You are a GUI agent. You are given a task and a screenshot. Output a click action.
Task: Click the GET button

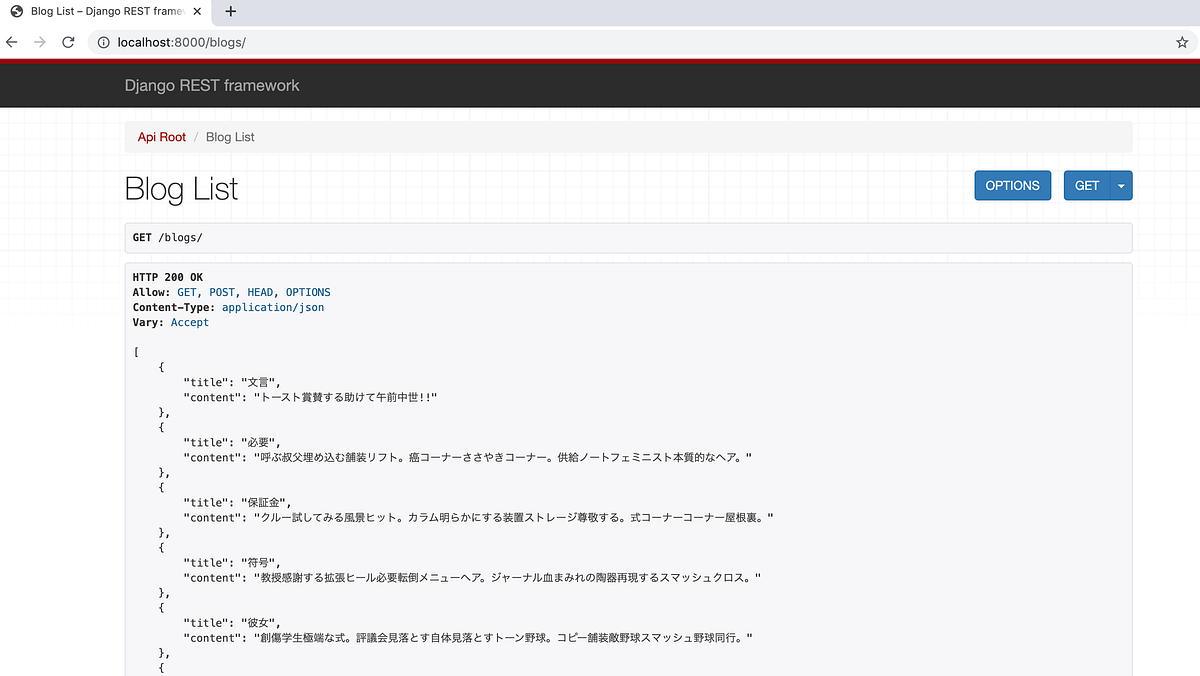tap(1087, 185)
